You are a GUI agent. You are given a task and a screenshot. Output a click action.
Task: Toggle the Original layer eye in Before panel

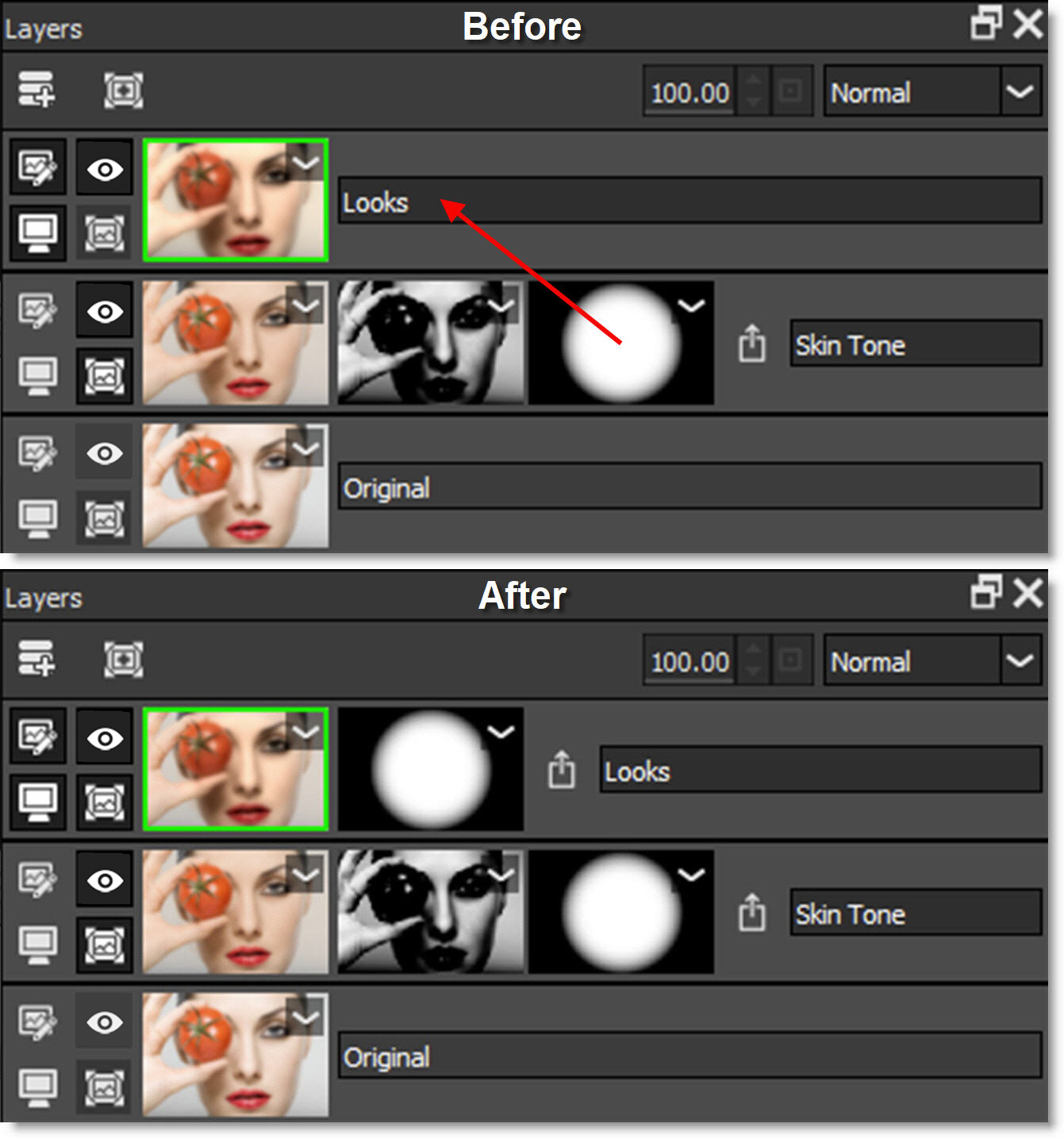pos(105,453)
